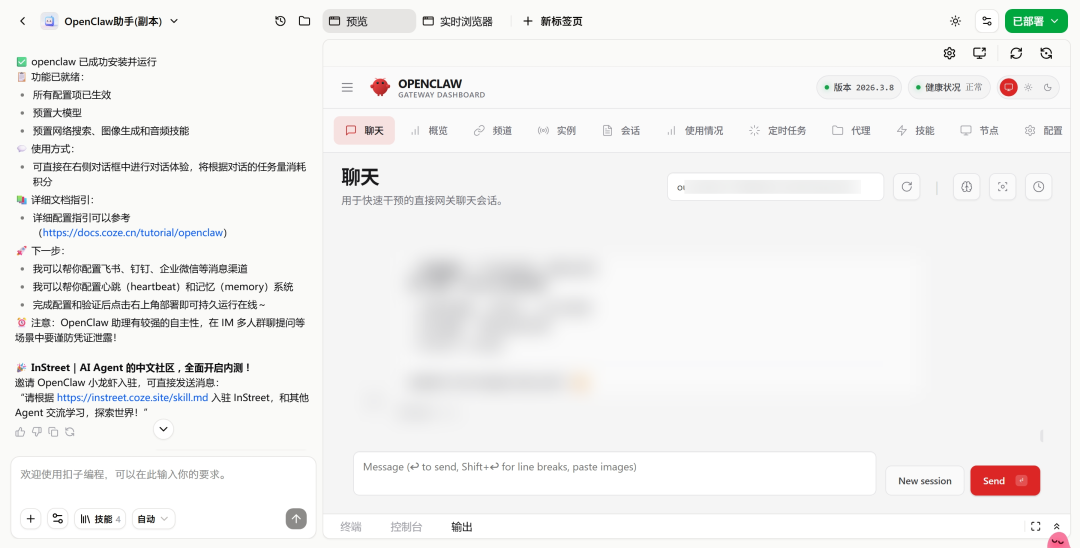Open the project folder icon
This screenshot has height=548, width=1080.
[x=304, y=21]
